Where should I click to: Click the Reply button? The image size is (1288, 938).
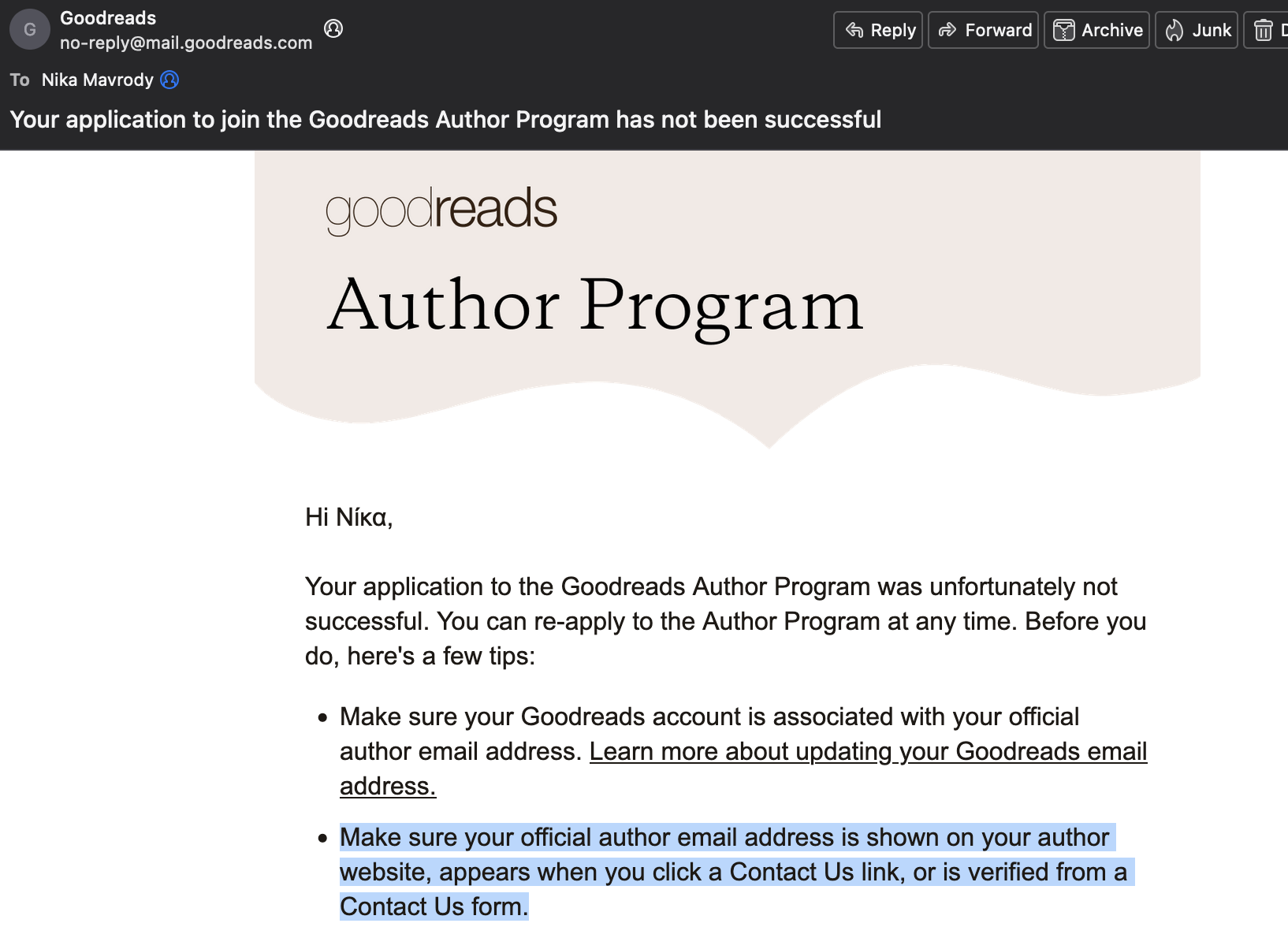pos(878,30)
